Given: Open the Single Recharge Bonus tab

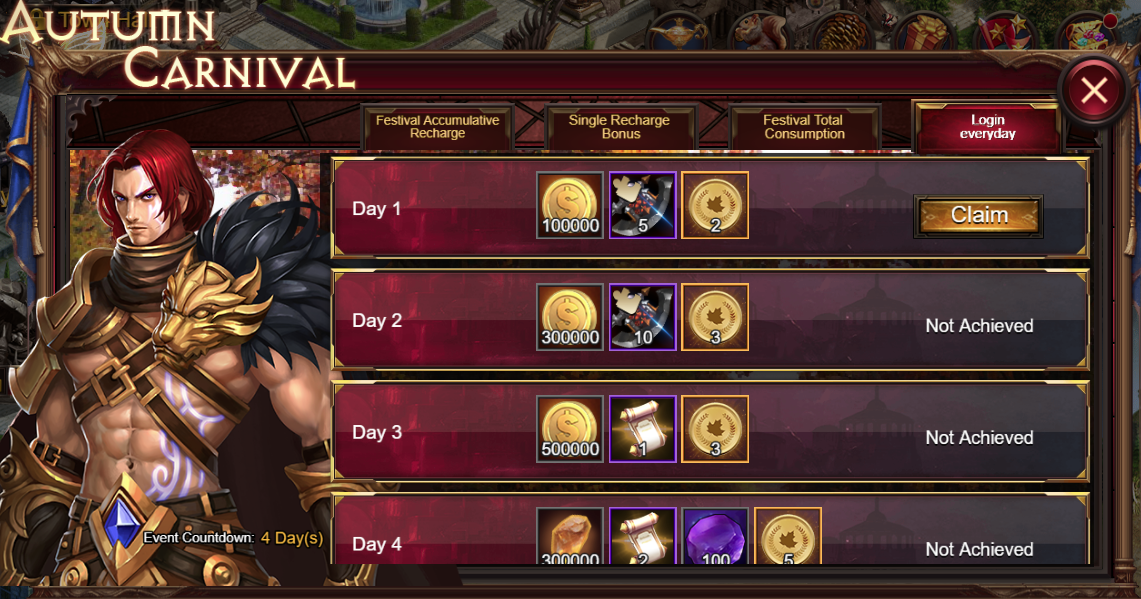Looking at the screenshot, I should (620, 127).
